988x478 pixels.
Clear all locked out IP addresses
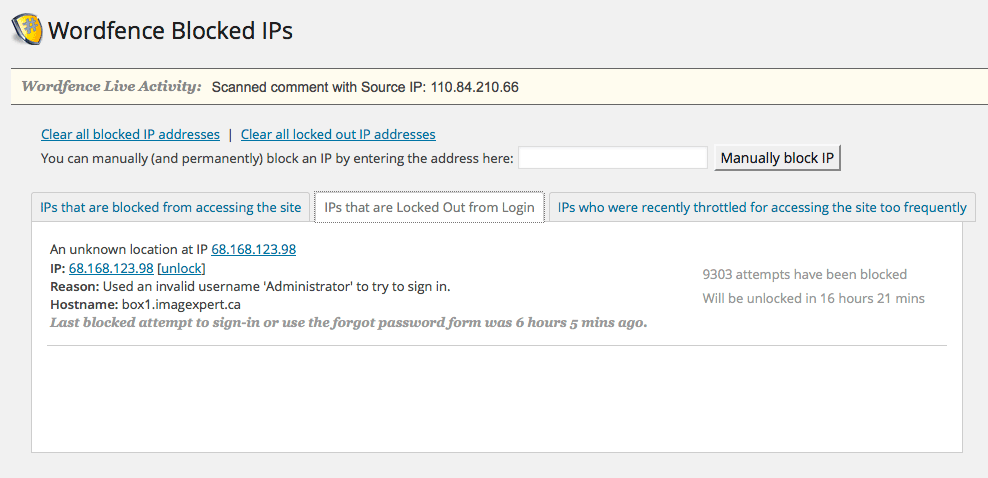[338, 134]
